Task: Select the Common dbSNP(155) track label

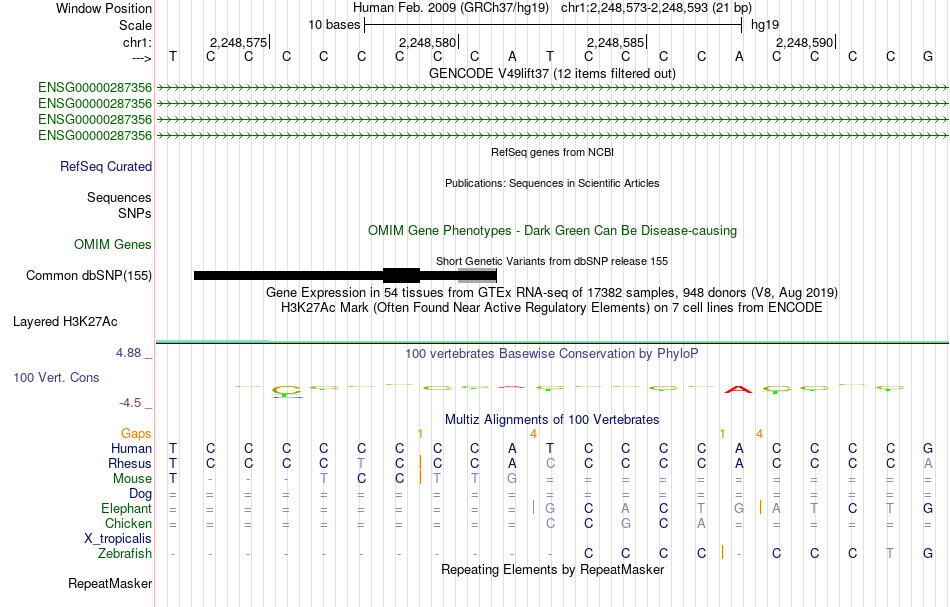Action: coord(89,276)
